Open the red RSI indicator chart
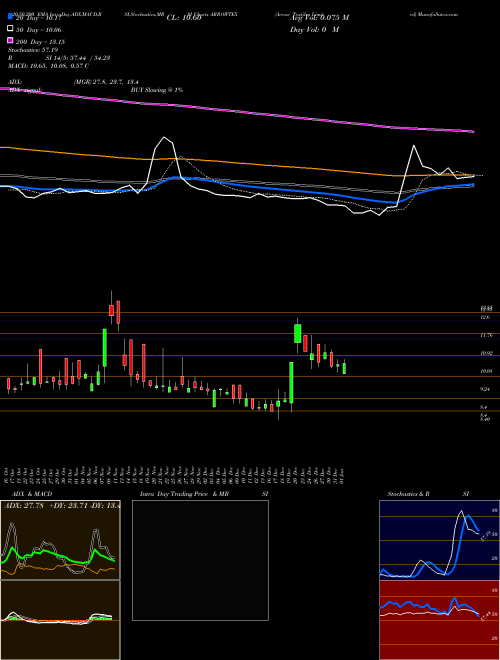 (439, 620)
